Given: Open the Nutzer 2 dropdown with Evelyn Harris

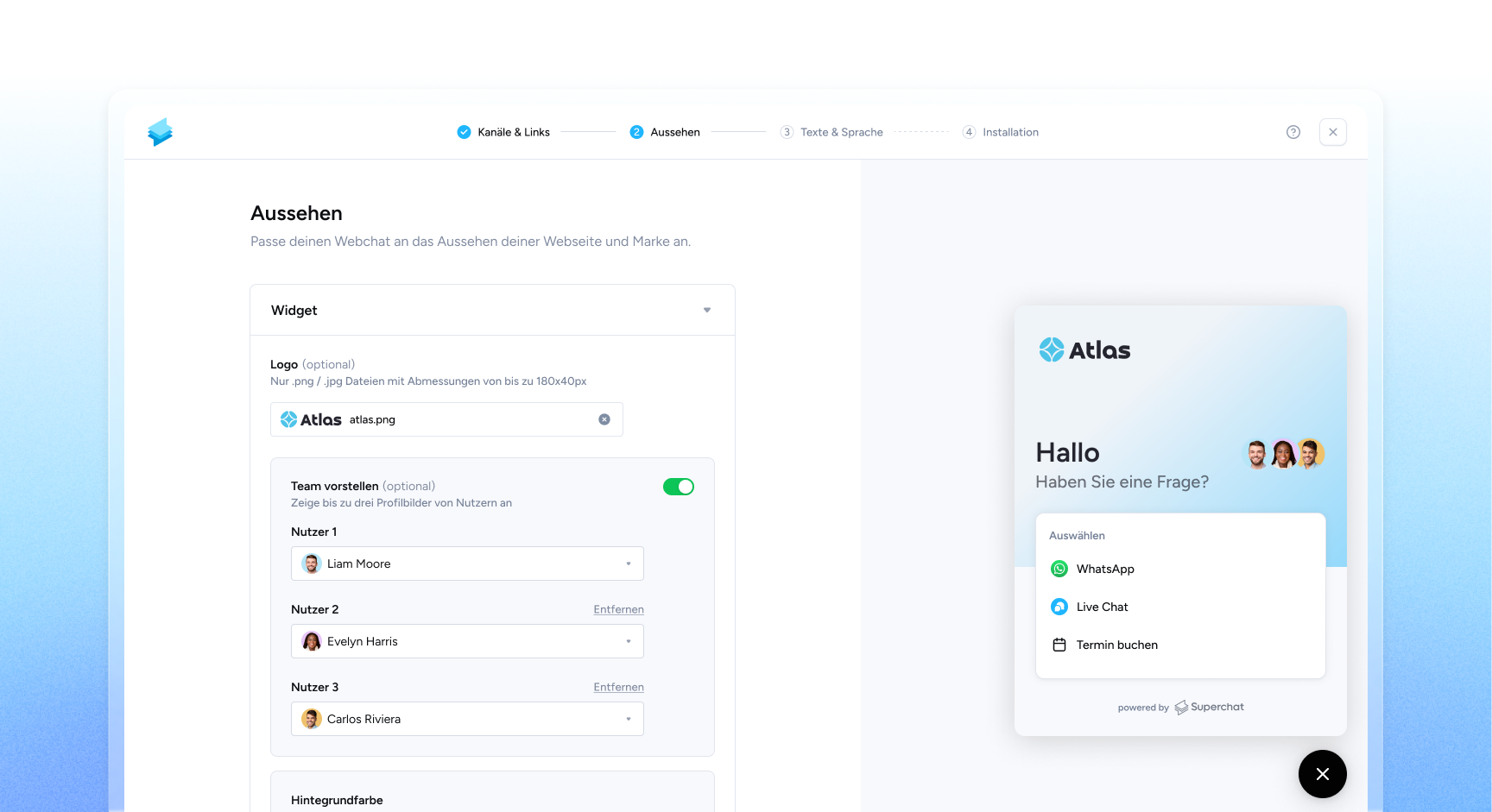Looking at the screenshot, I should point(467,641).
